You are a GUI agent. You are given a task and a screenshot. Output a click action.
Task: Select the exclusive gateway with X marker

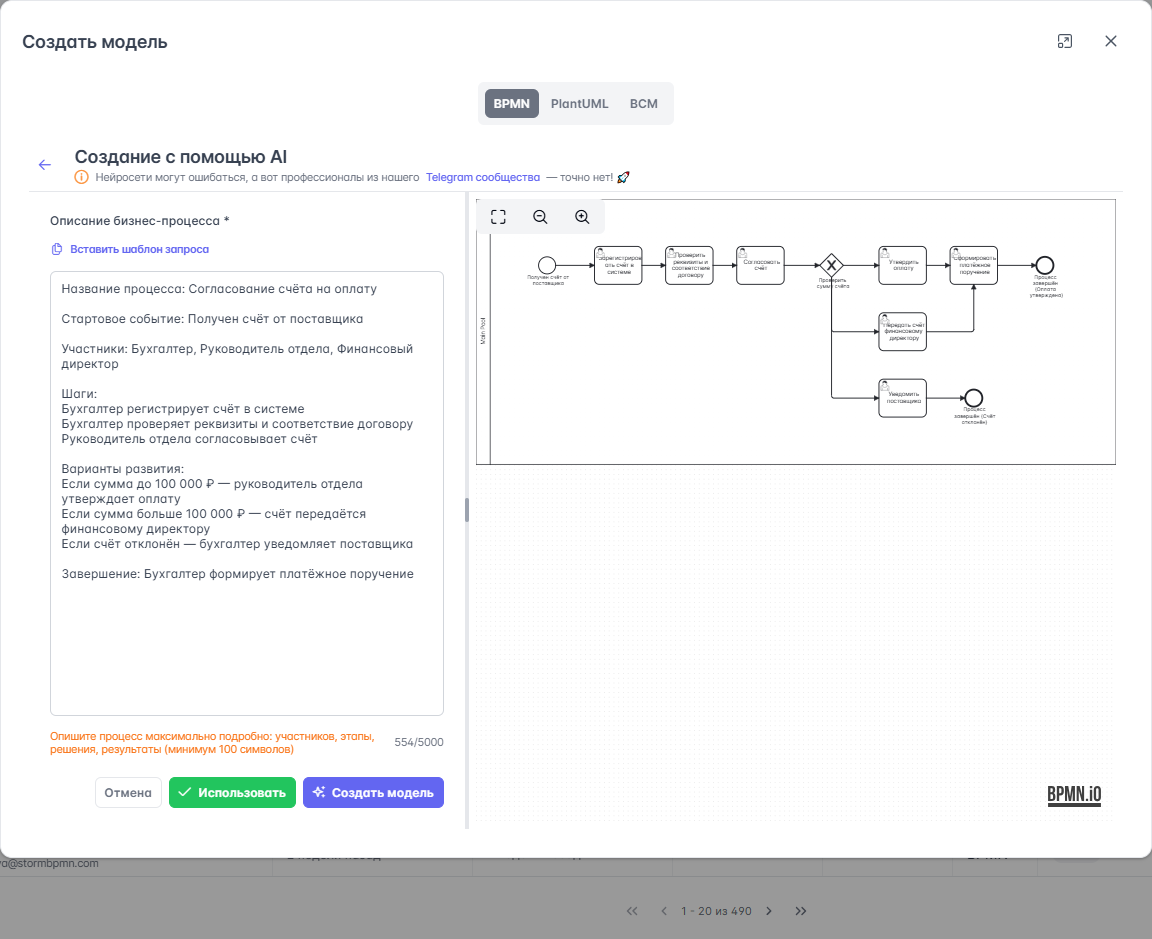coord(831,265)
